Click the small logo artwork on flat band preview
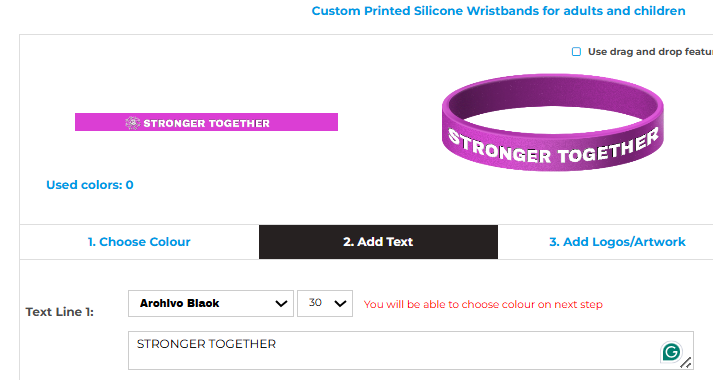The image size is (713, 380). [133, 123]
